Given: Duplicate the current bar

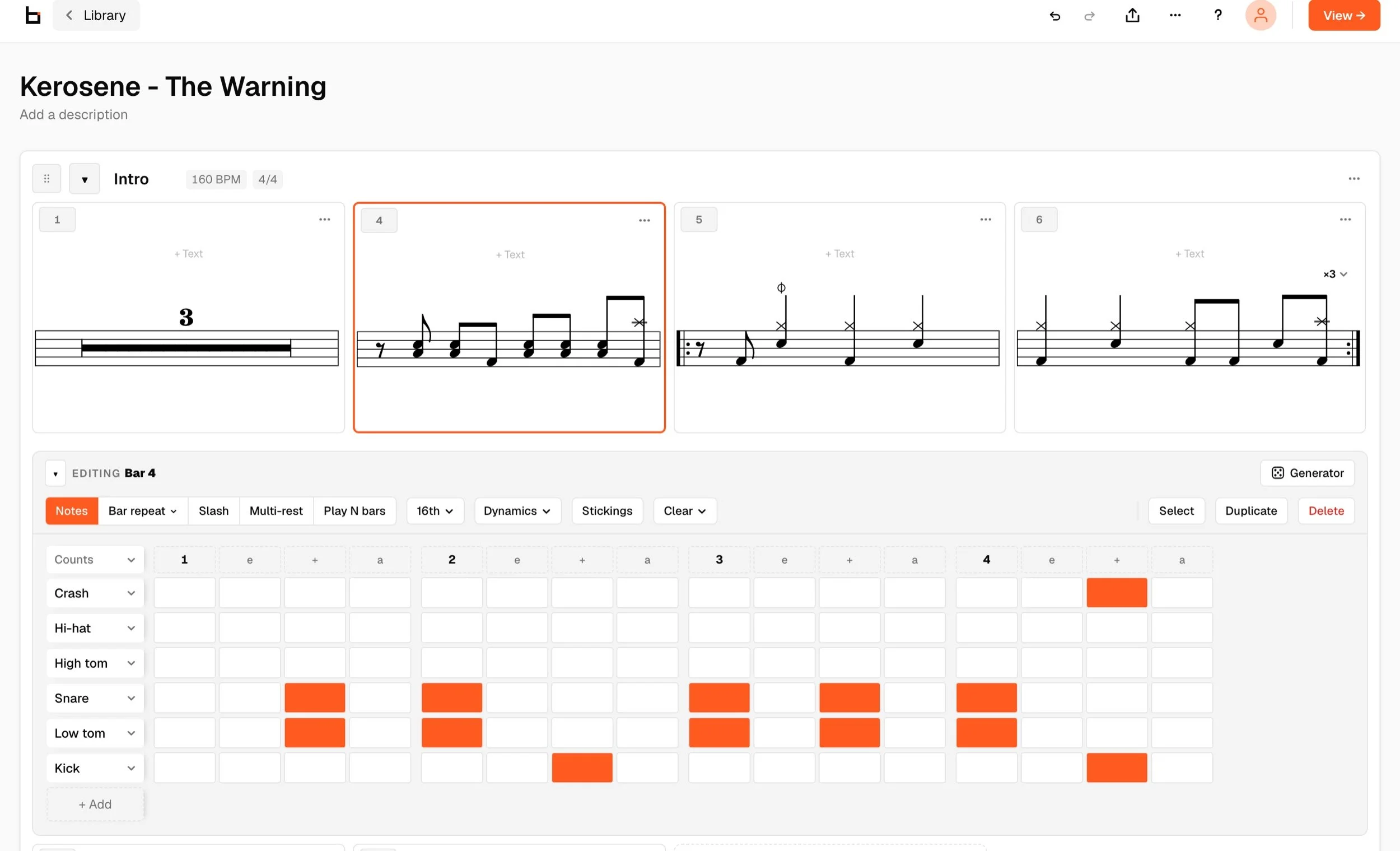Looking at the screenshot, I should (1250, 511).
